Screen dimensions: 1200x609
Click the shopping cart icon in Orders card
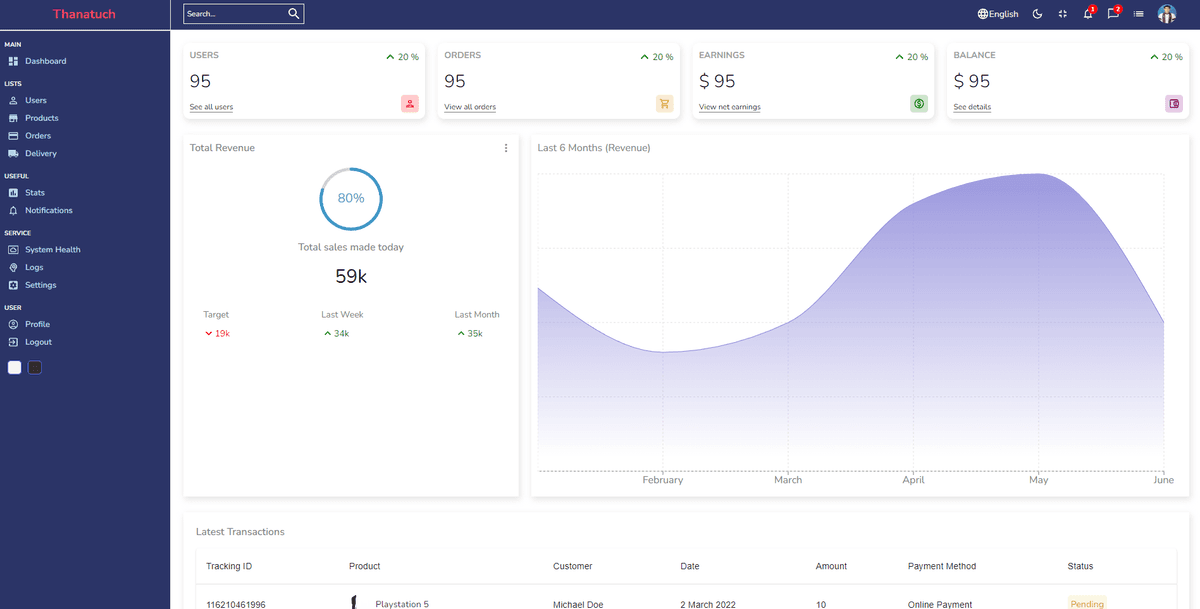point(664,103)
